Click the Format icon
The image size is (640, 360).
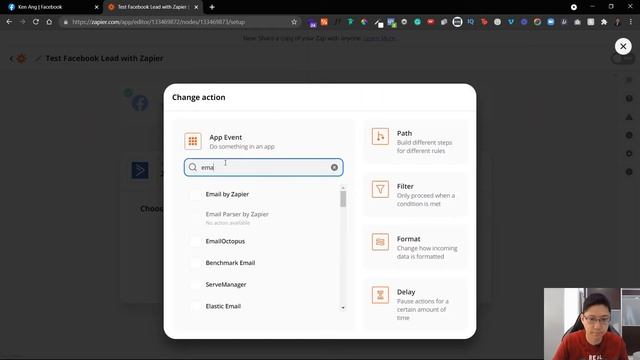[380, 242]
